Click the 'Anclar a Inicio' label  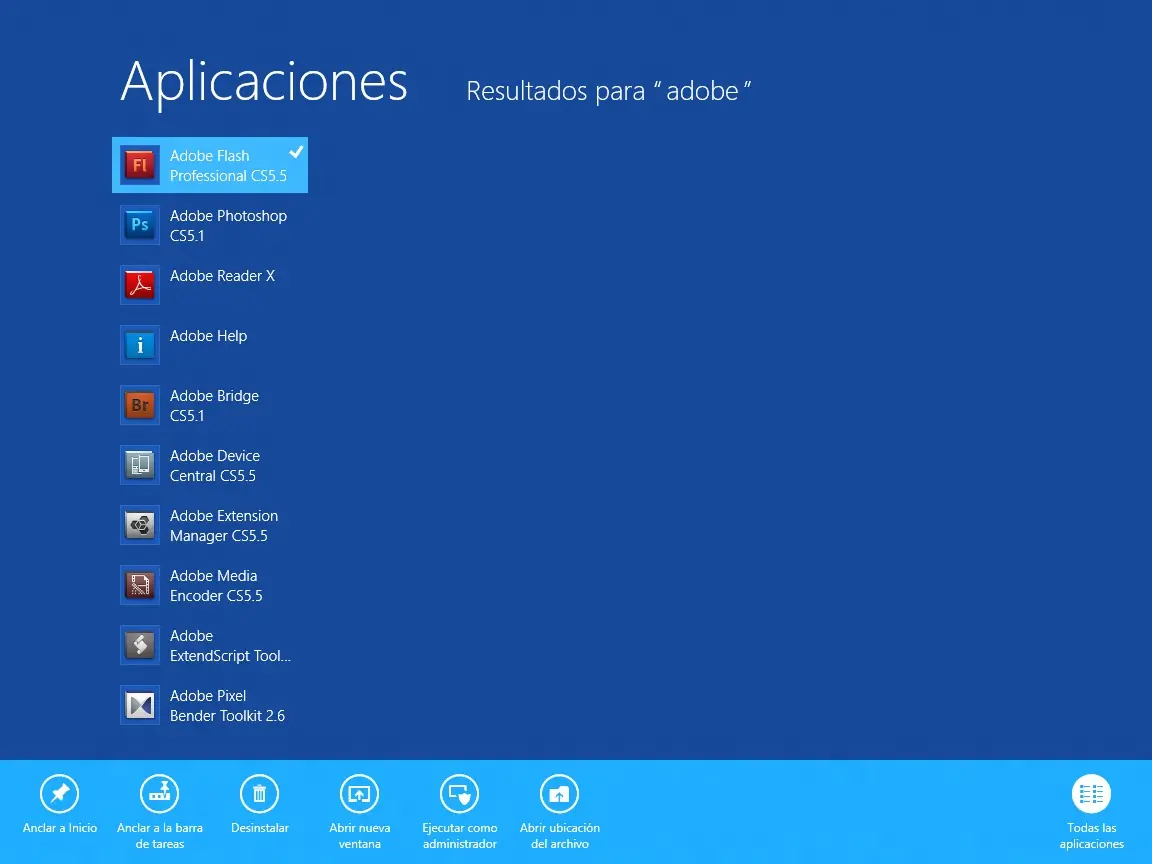click(60, 828)
